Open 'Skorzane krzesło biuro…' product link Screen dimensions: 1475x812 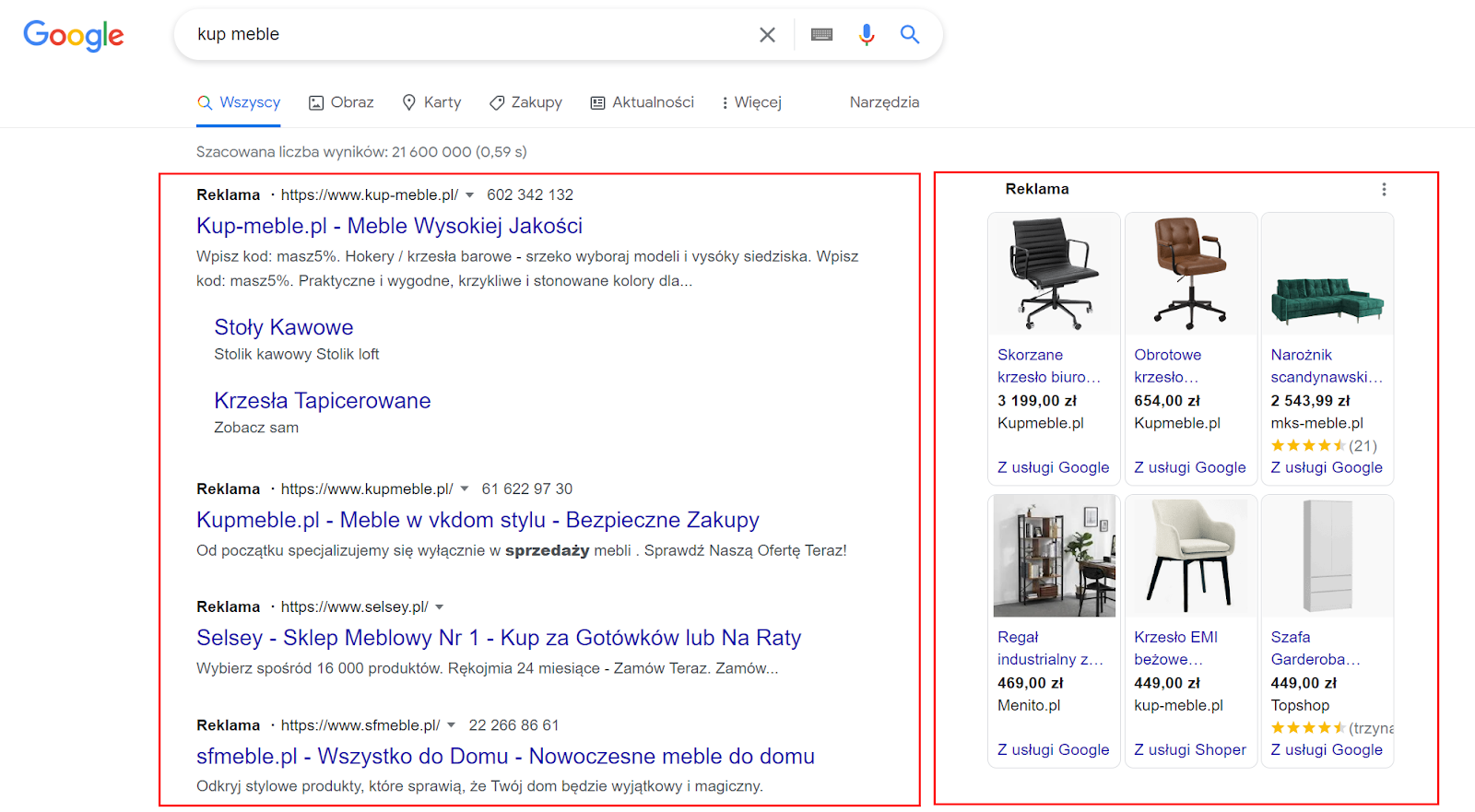pos(1049,366)
